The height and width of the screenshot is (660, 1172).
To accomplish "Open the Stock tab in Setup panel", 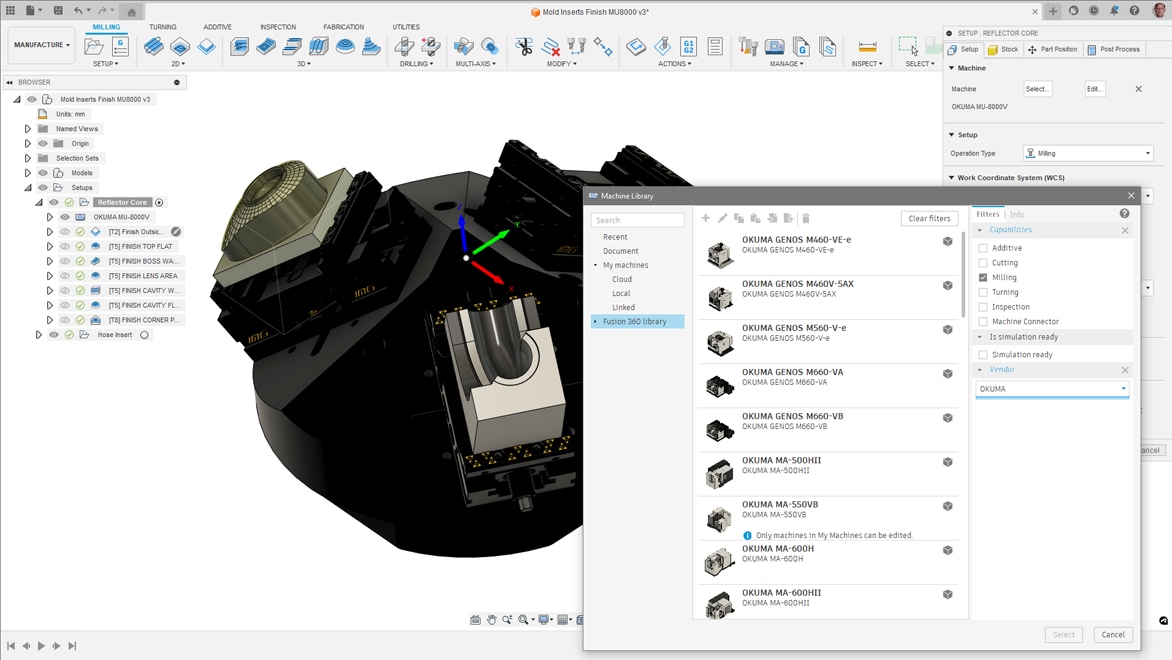I will pos(1003,49).
